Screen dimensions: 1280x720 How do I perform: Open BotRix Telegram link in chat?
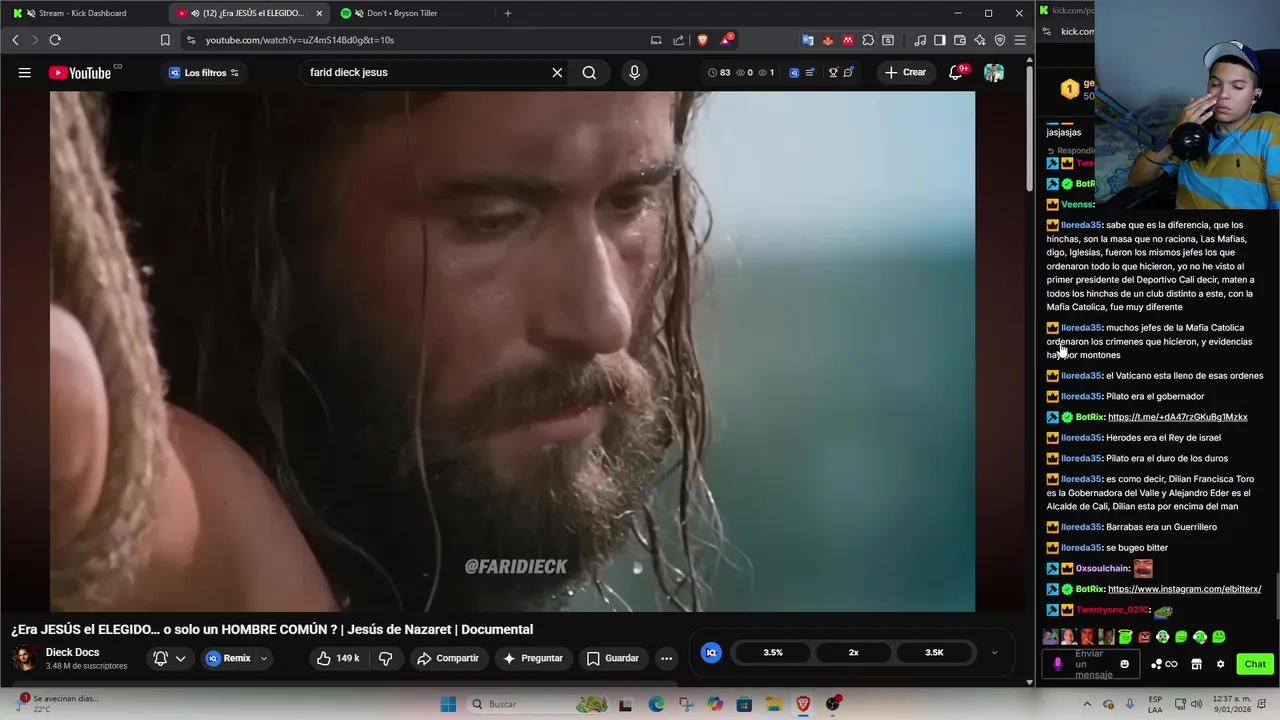[1177, 417]
